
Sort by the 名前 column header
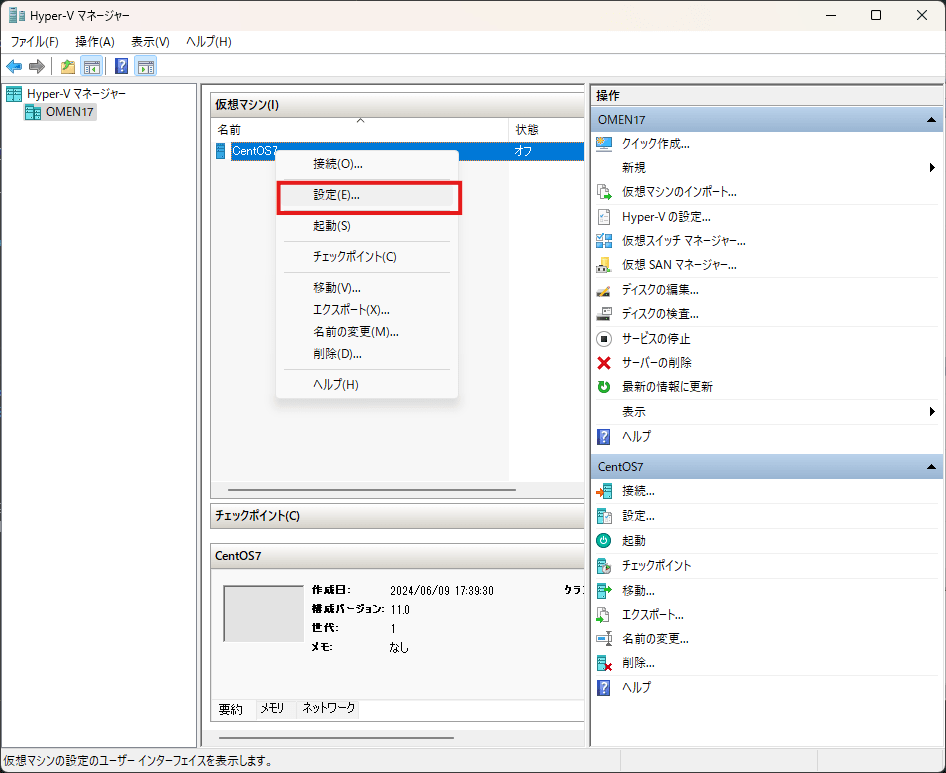coord(361,130)
